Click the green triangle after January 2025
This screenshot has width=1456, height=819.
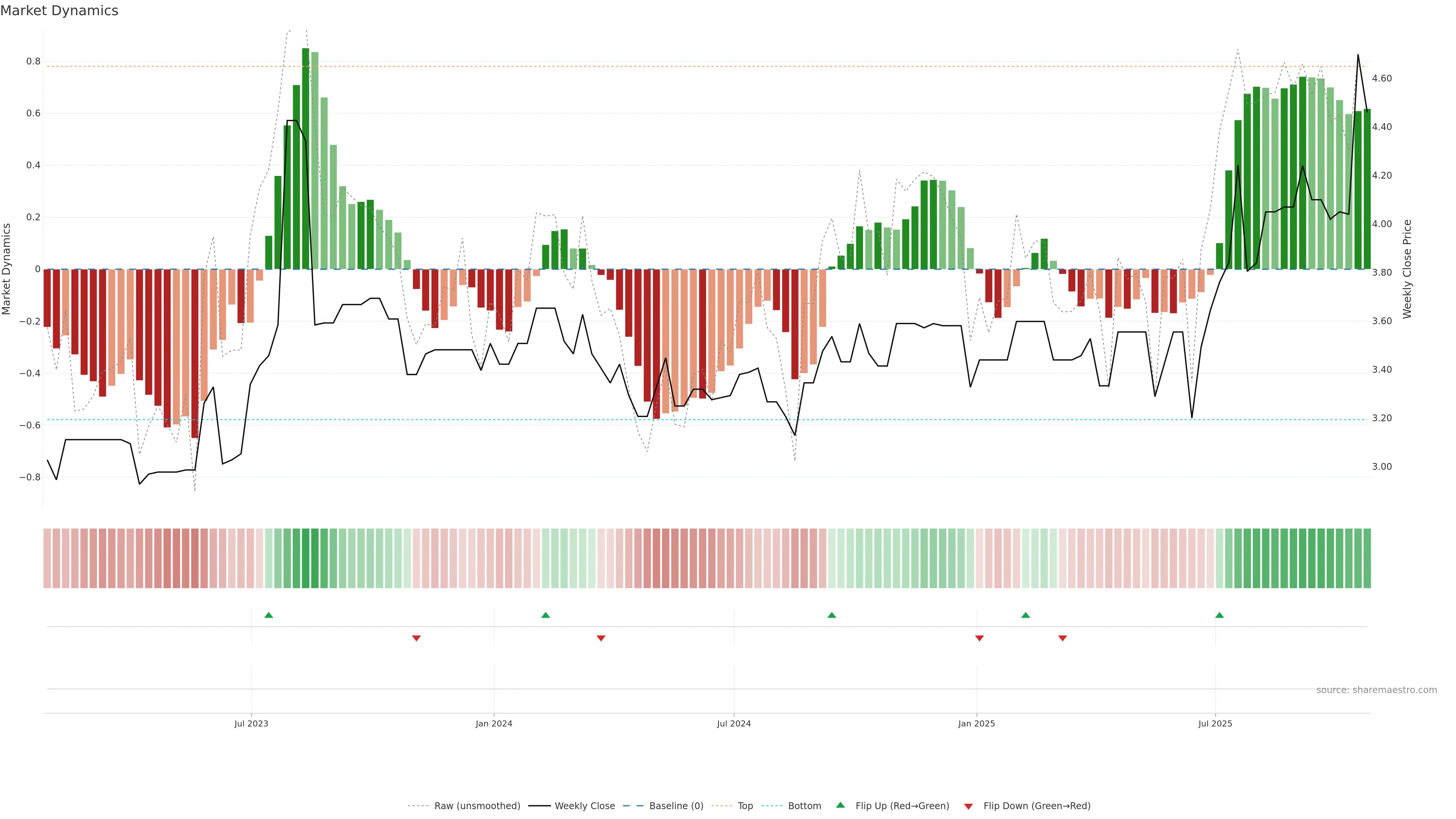tap(1025, 615)
